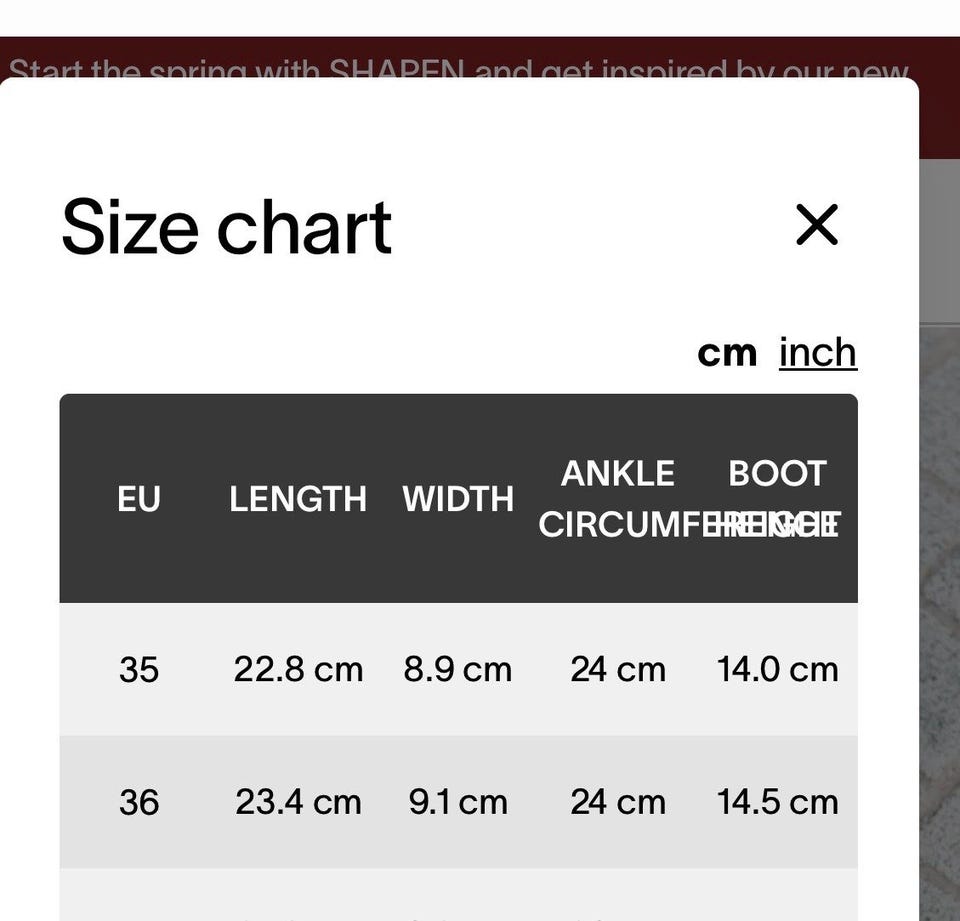Switch measurements to inch
The image size is (960, 921).
[817, 352]
